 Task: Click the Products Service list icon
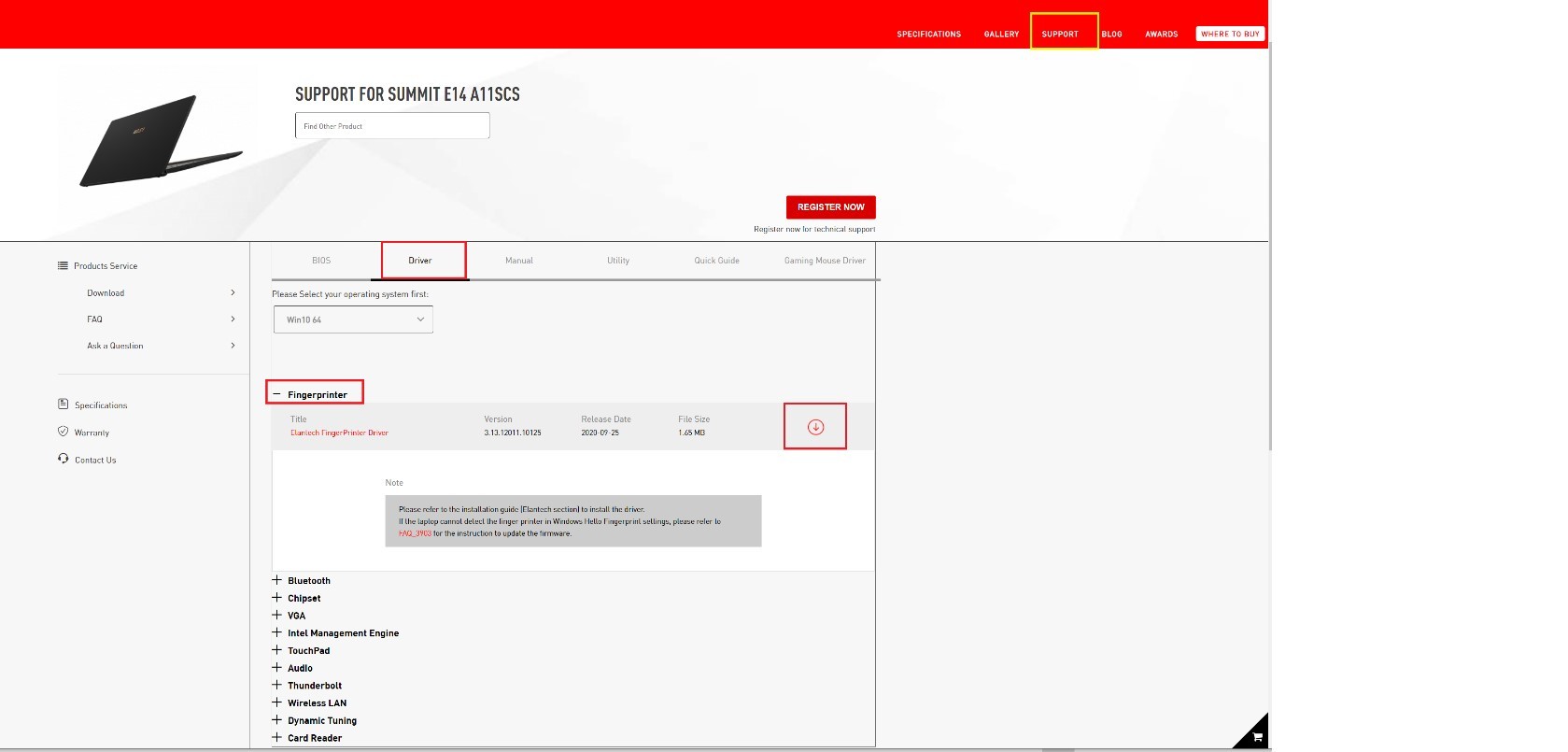coord(63,265)
